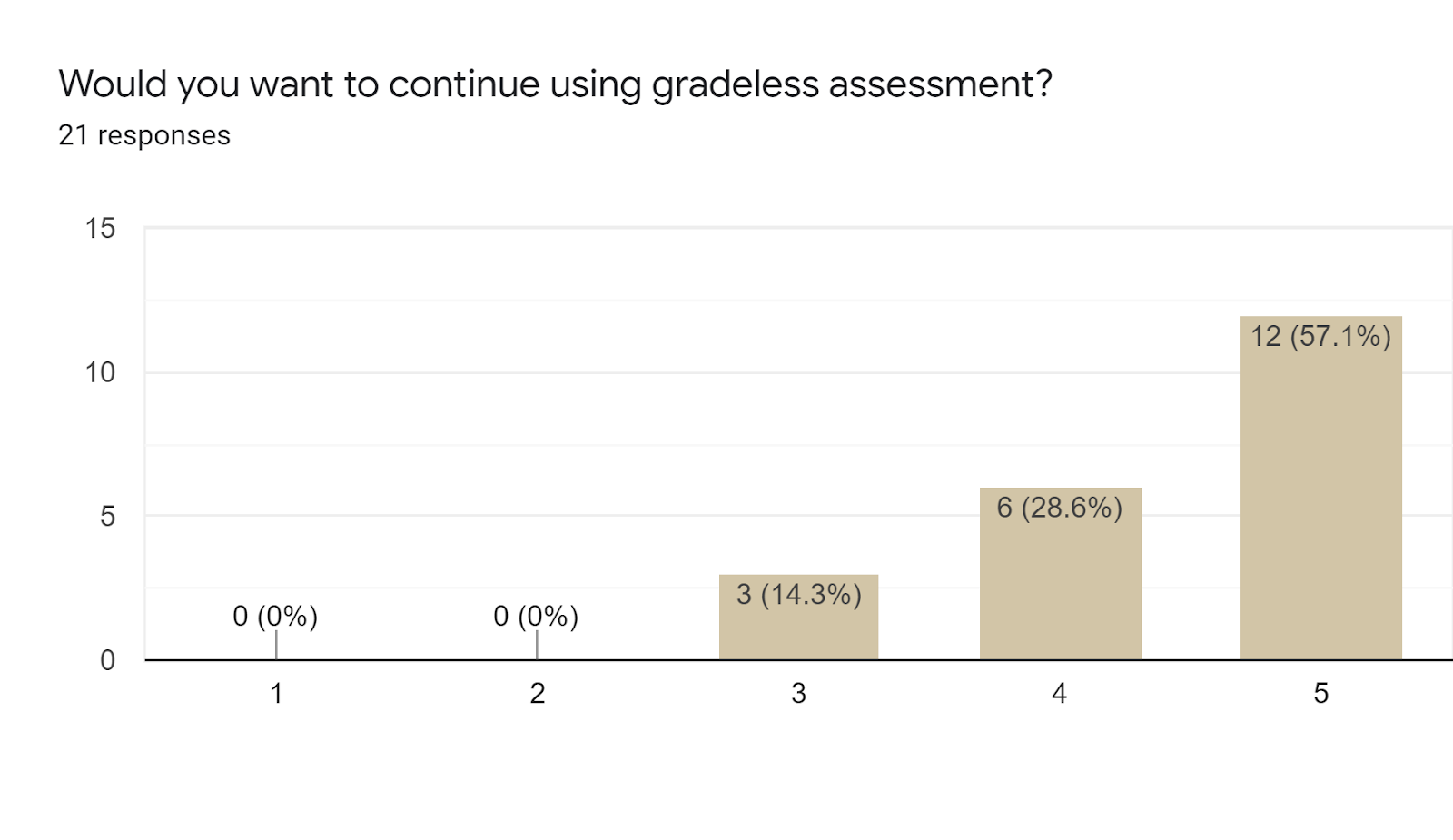This screenshot has width=1453, height=840.
Task: Click the x-axis category label 3
Action: [798, 694]
